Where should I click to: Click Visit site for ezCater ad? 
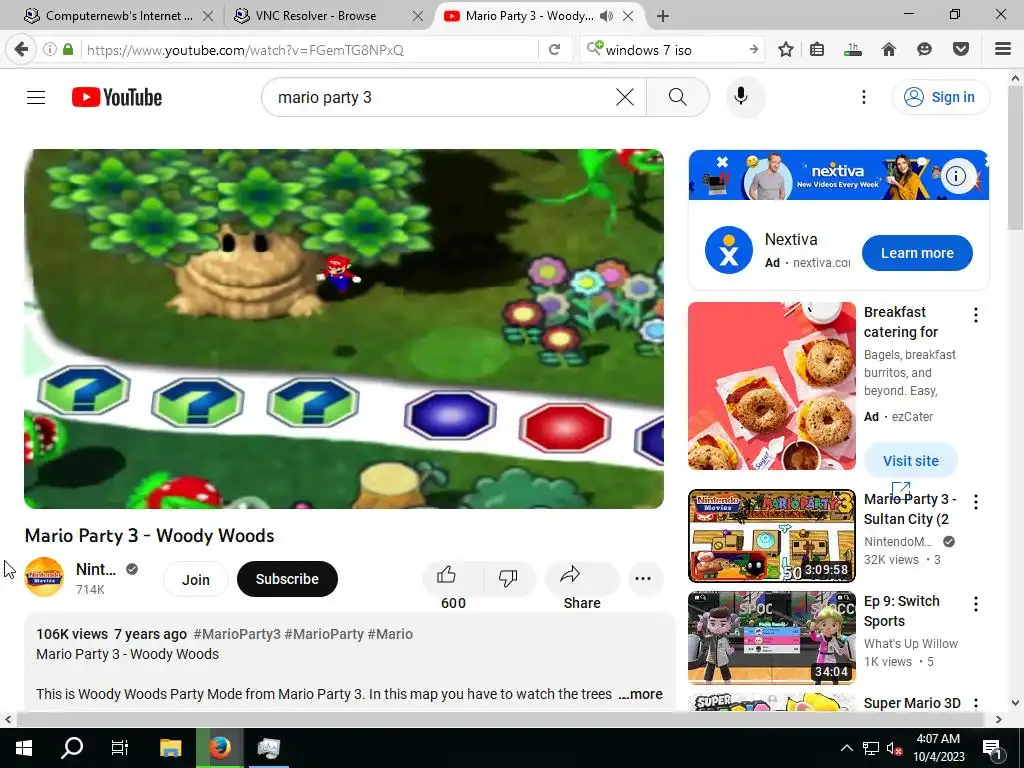click(x=910, y=460)
